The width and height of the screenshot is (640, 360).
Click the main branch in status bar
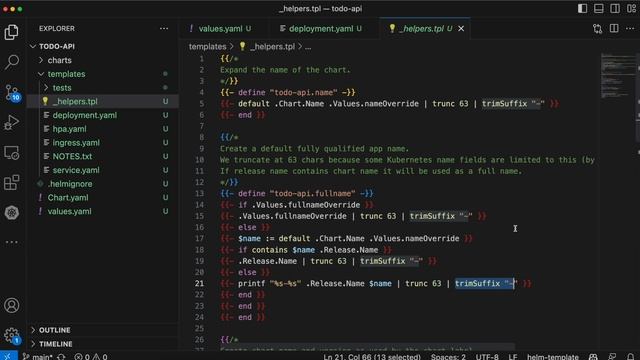coord(38,357)
